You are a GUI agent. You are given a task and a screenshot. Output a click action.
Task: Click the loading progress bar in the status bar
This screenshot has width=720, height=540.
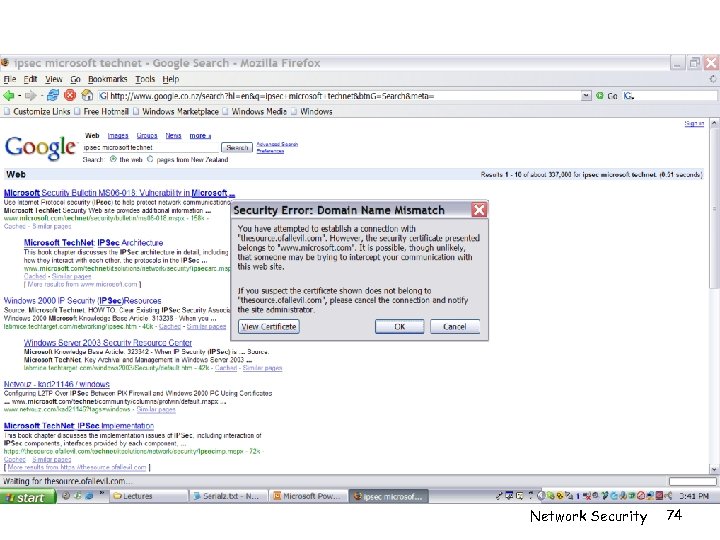coord(692,481)
